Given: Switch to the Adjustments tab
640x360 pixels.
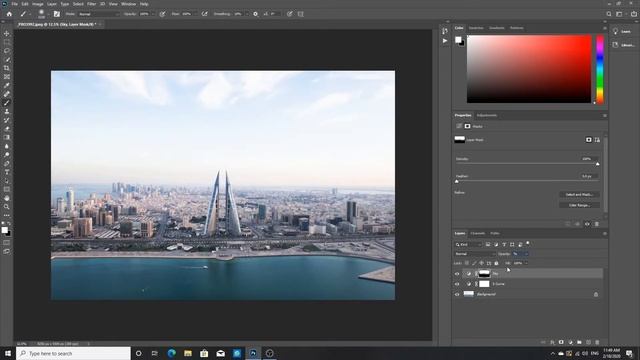Looking at the screenshot, I should (487, 116).
